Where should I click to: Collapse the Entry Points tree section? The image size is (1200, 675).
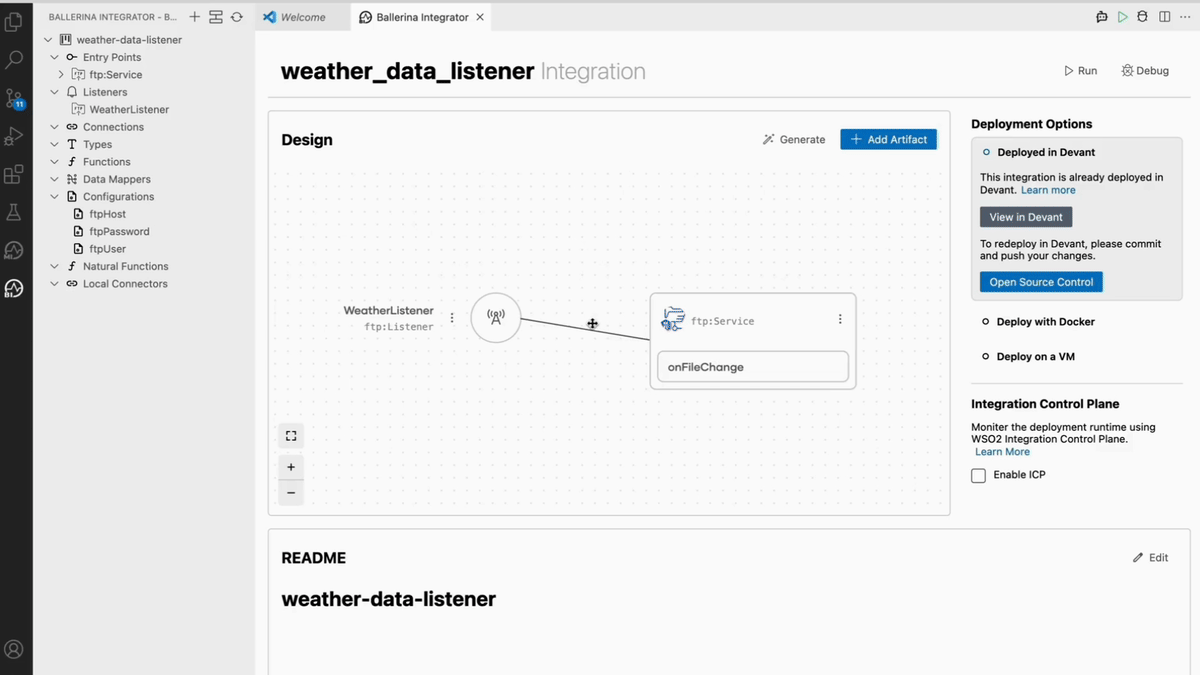tap(55, 57)
